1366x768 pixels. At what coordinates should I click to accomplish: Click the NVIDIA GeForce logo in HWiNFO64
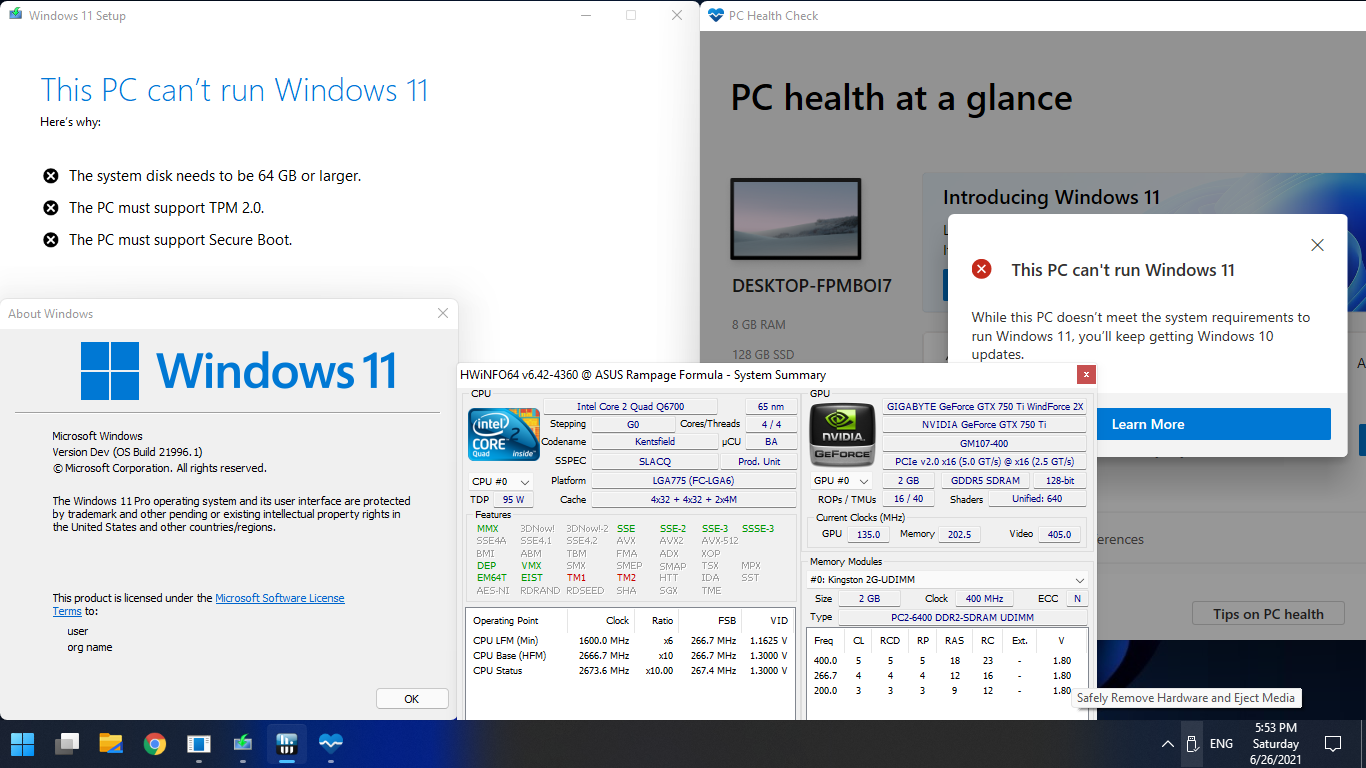(840, 434)
